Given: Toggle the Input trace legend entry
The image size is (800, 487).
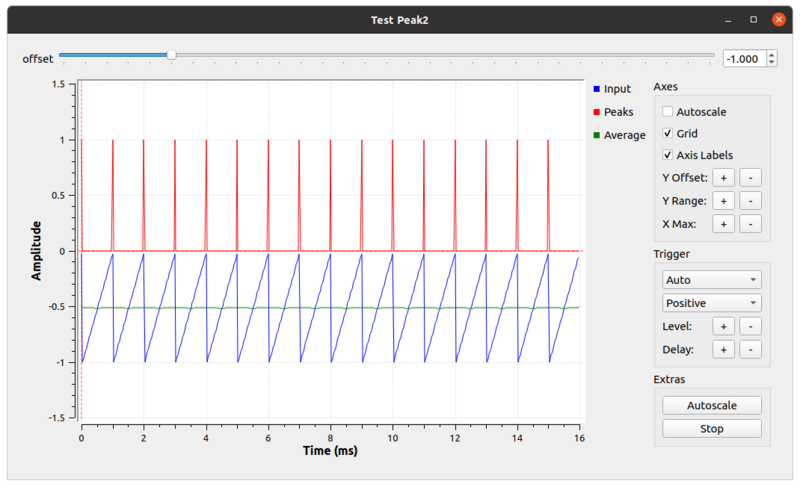Looking at the screenshot, I should (x=612, y=89).
